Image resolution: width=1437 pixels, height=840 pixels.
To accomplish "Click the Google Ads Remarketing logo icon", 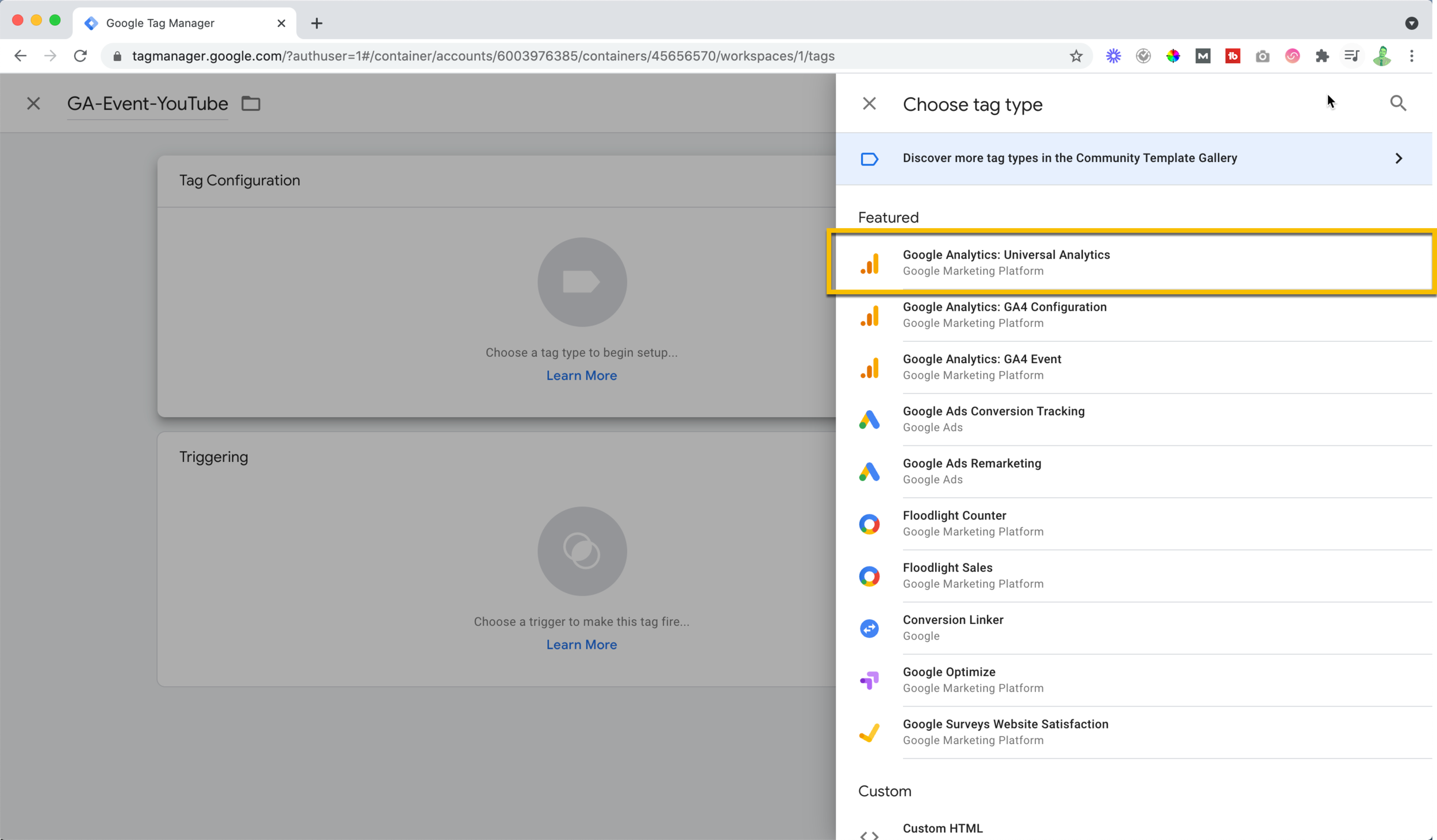I will click(x=869, y=472).
